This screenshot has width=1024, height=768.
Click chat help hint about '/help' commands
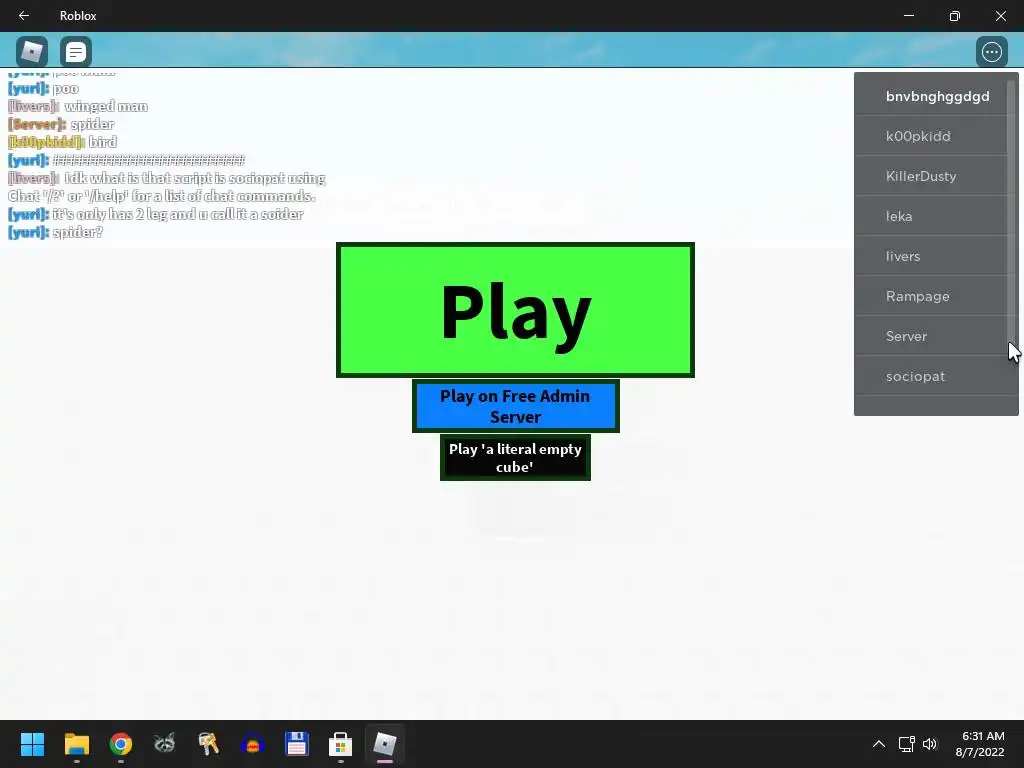pyautogui.click(x=162, y=196)
